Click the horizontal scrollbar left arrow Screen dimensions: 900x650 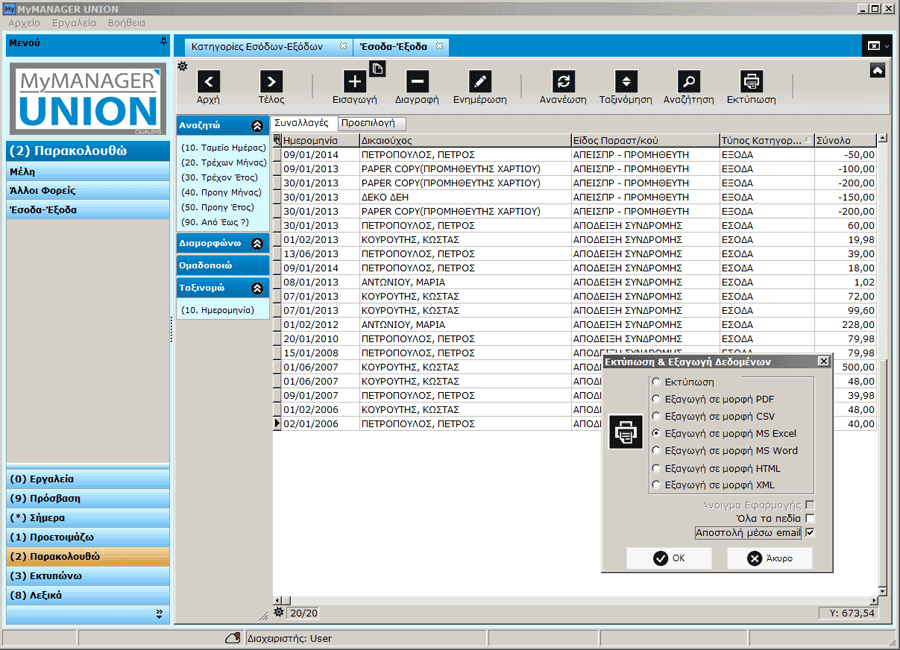278,601
